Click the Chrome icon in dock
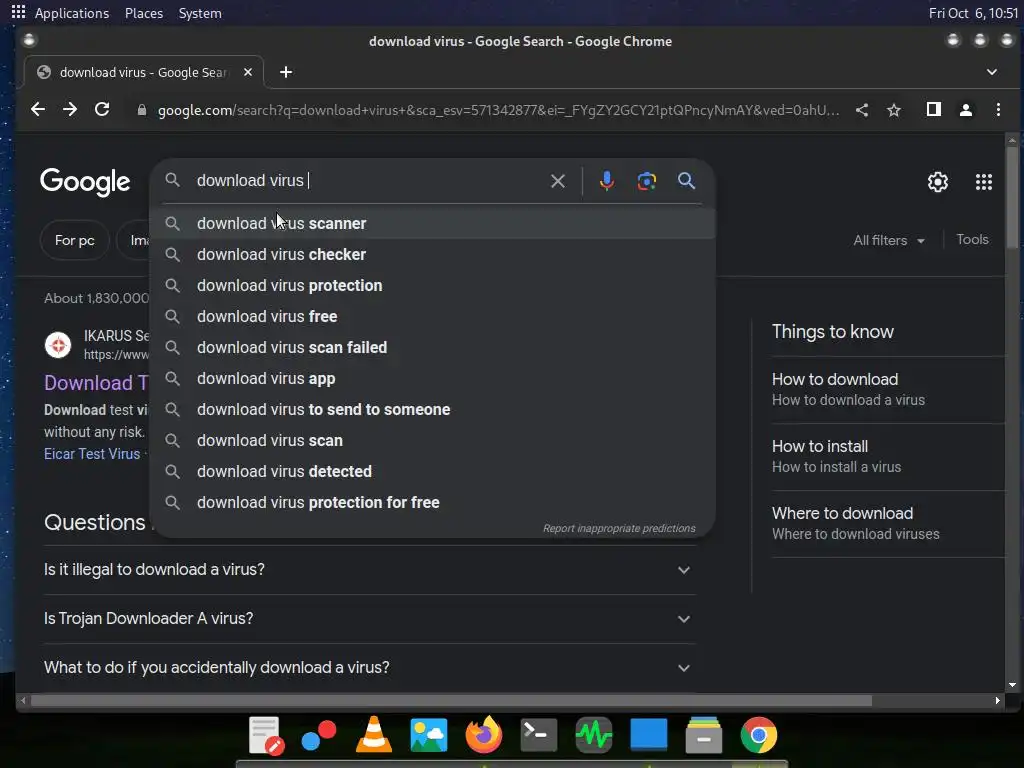1024x768 pixels. click(x=759, y=735)
